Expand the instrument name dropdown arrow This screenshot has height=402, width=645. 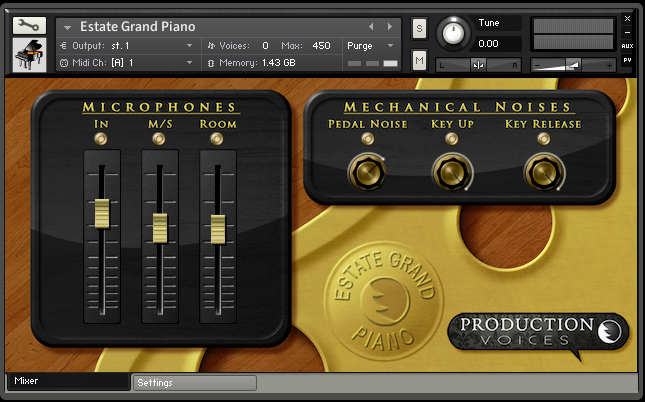click(x=67, y=28)
